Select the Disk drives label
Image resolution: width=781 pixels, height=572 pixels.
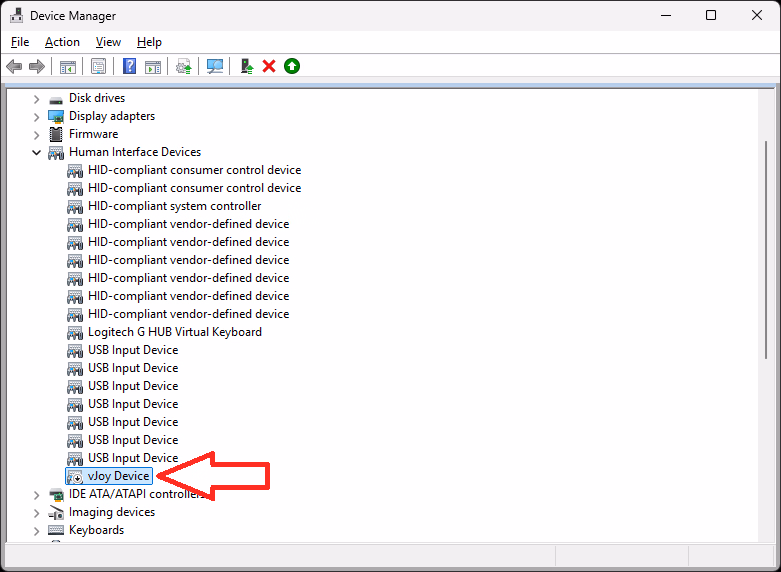[x=97, y=98]
